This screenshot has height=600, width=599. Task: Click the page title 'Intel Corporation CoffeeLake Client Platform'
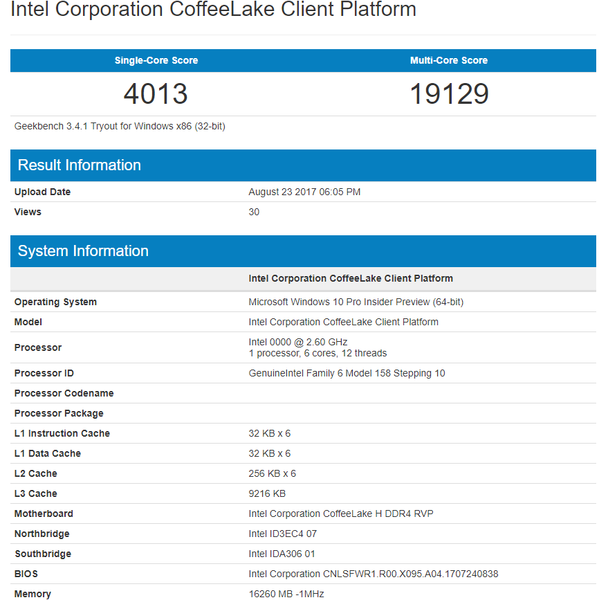pos(213,9)
